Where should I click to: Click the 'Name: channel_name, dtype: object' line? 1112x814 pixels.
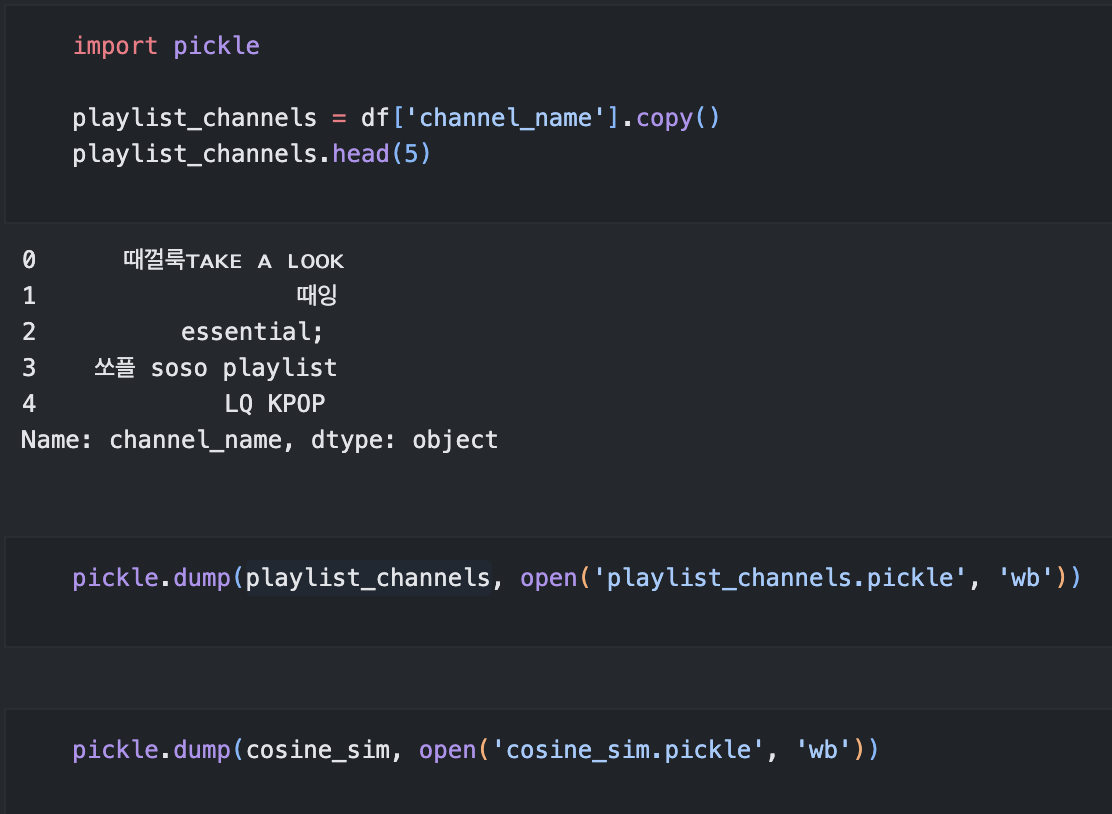(259, 440)
